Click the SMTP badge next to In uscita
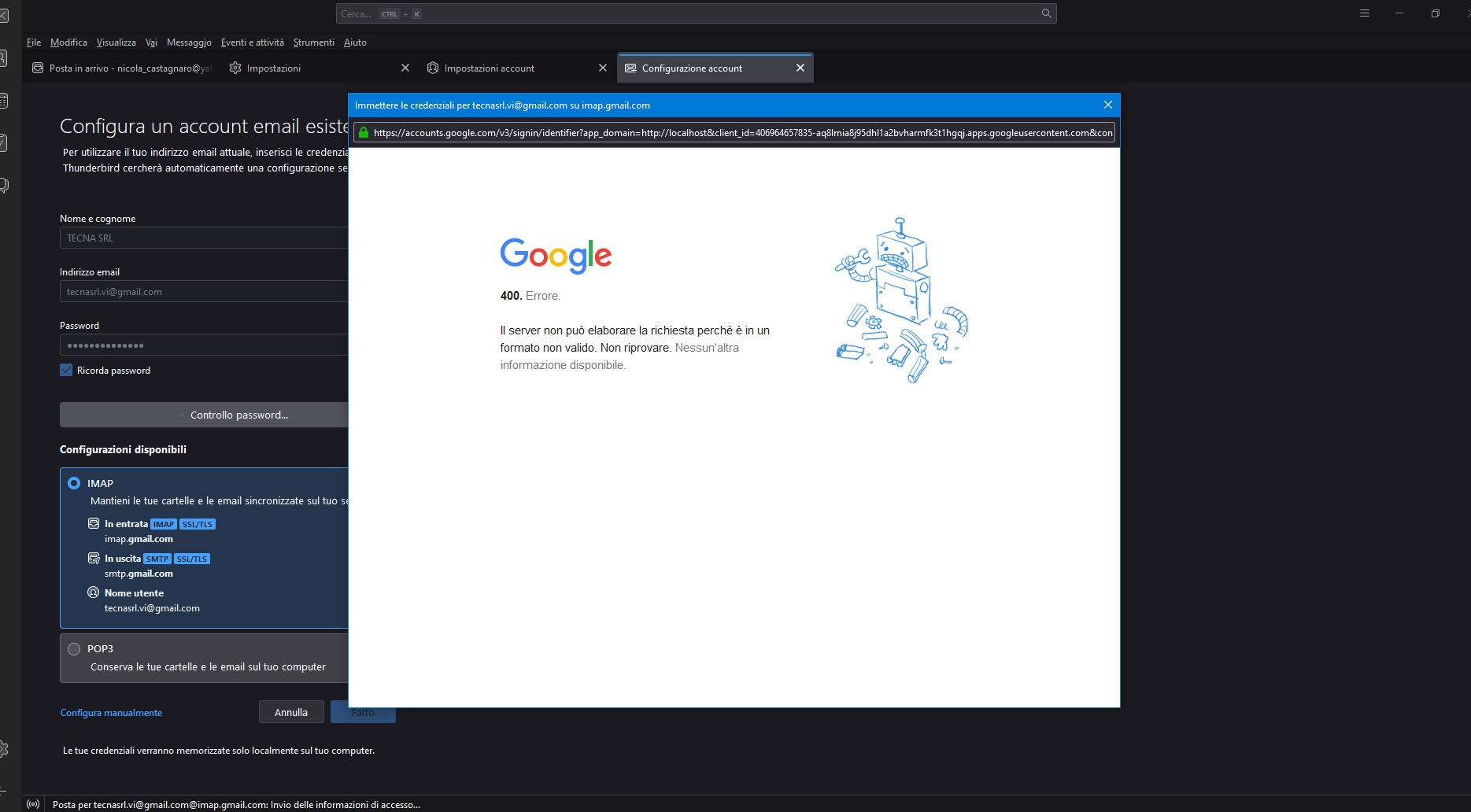The height and width of the screenshot is (812, 1471). [157, 559]
